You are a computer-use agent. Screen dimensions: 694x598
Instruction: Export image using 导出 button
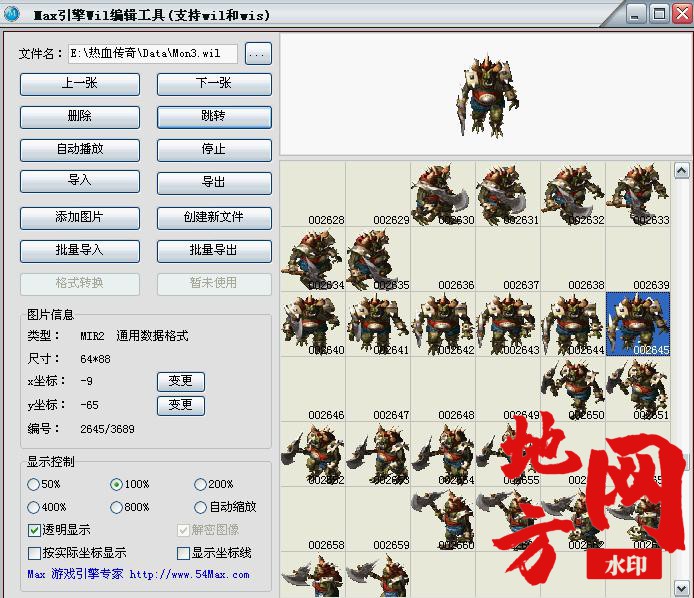pyautogui.click(x=214, y=183)
